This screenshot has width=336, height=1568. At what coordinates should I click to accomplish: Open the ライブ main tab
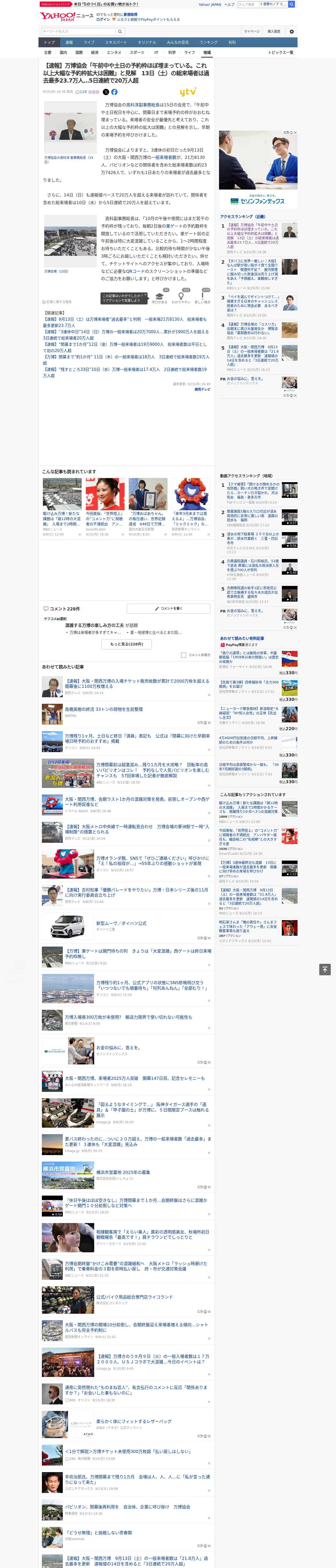[89, 43]
